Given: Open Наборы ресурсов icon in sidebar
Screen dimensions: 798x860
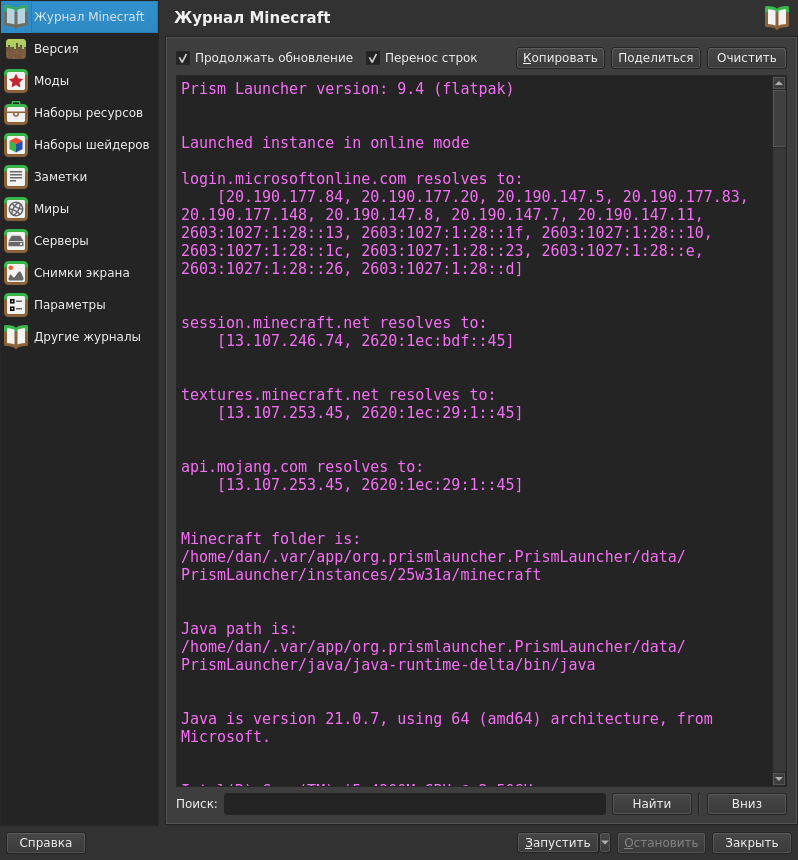Looking at the screenshot, I should 16,113.
